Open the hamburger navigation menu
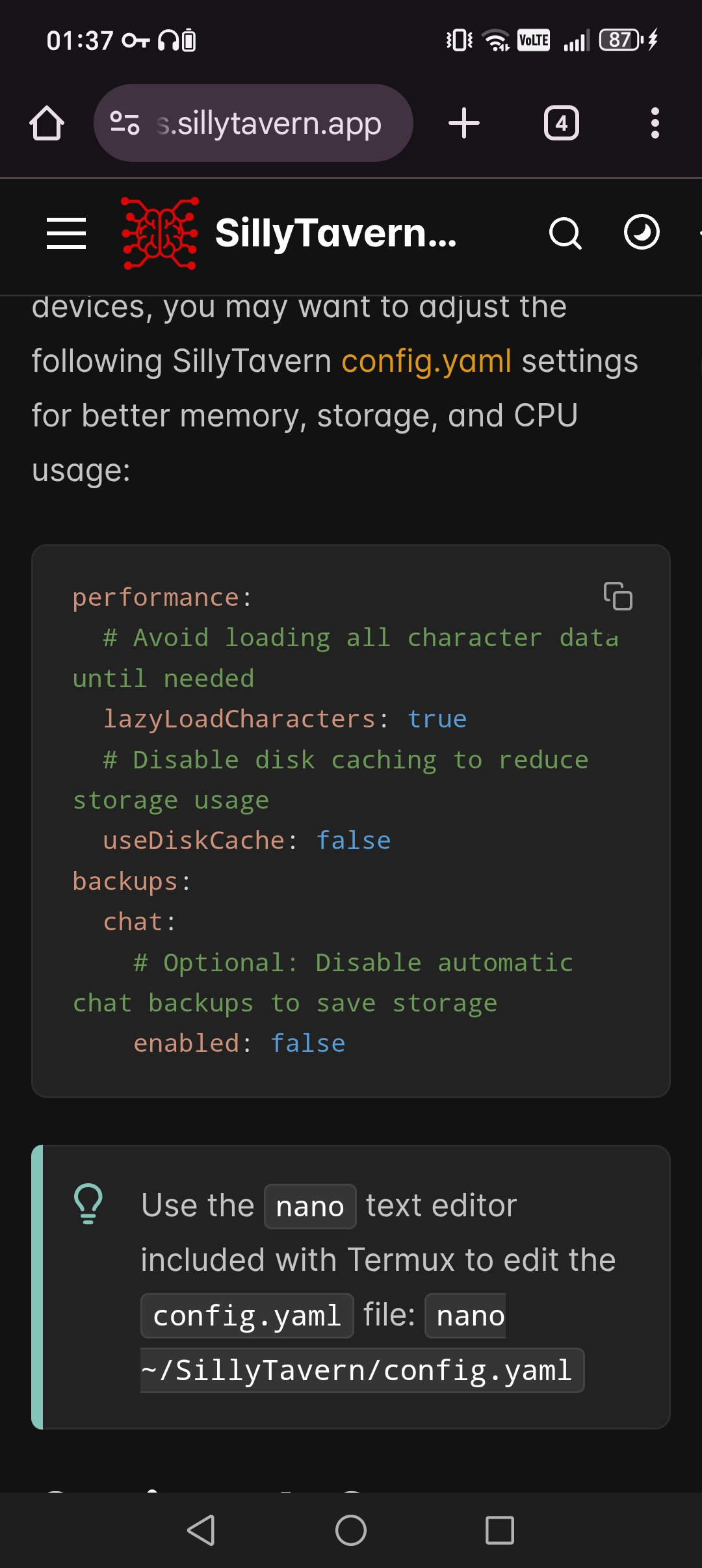The width and height of the screenshot is (702, 1568). coord(66,233)
